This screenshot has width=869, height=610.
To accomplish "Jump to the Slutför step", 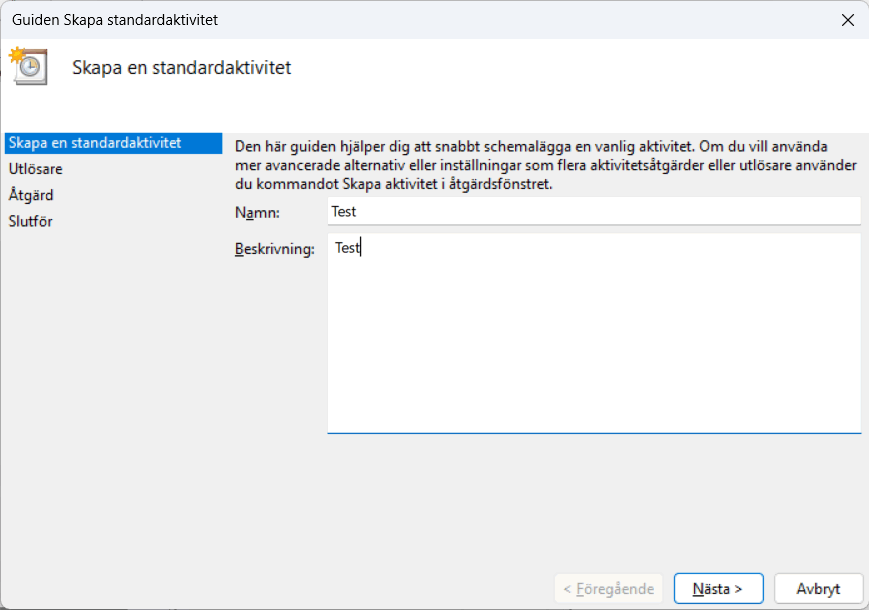I will click(31, 221).
